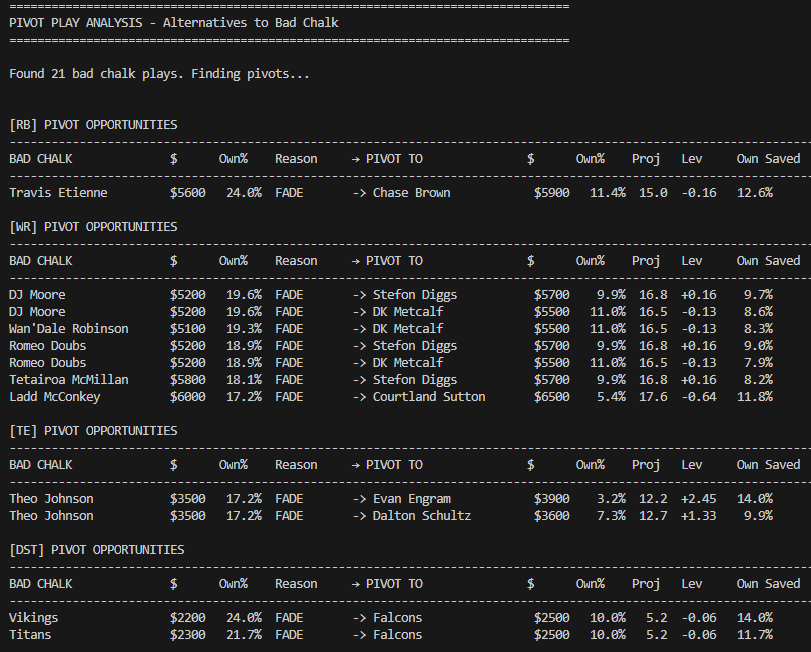Click the '7.9%' Own Saved value
This screenshot has height=652, width=811.
(758, 363)
